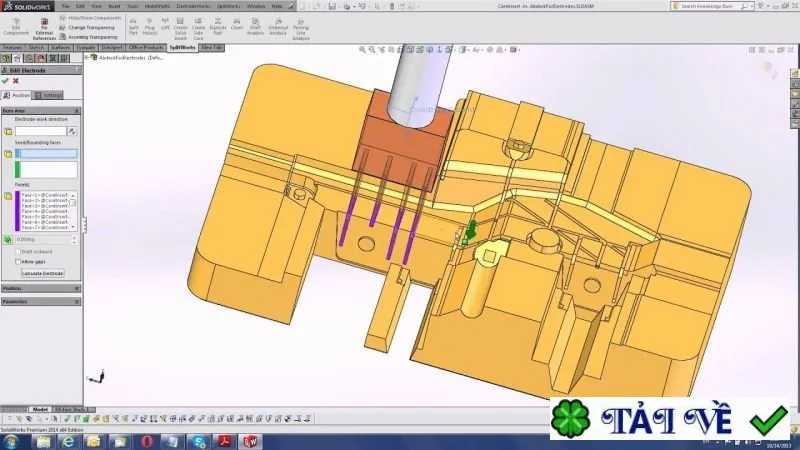Open the PropertyManager tab icon
The image size is (800, 450).
[x=18, y=58]
